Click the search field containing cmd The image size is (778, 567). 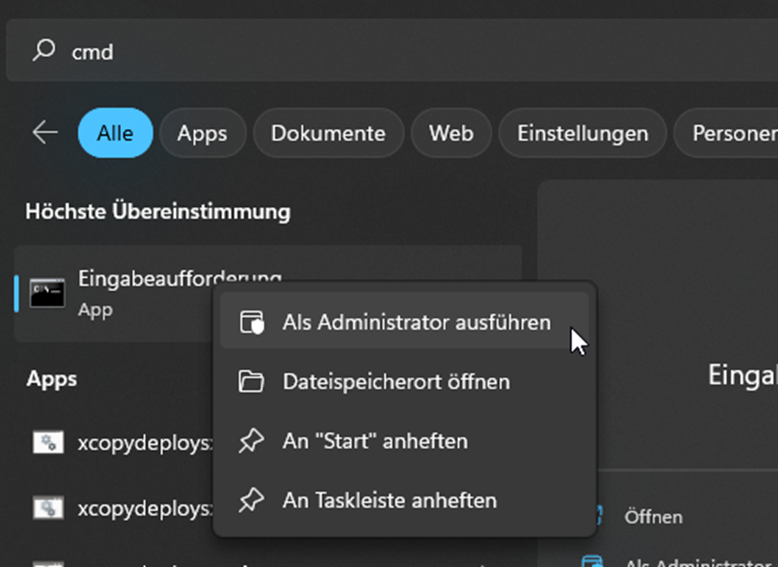pos(400,51)
